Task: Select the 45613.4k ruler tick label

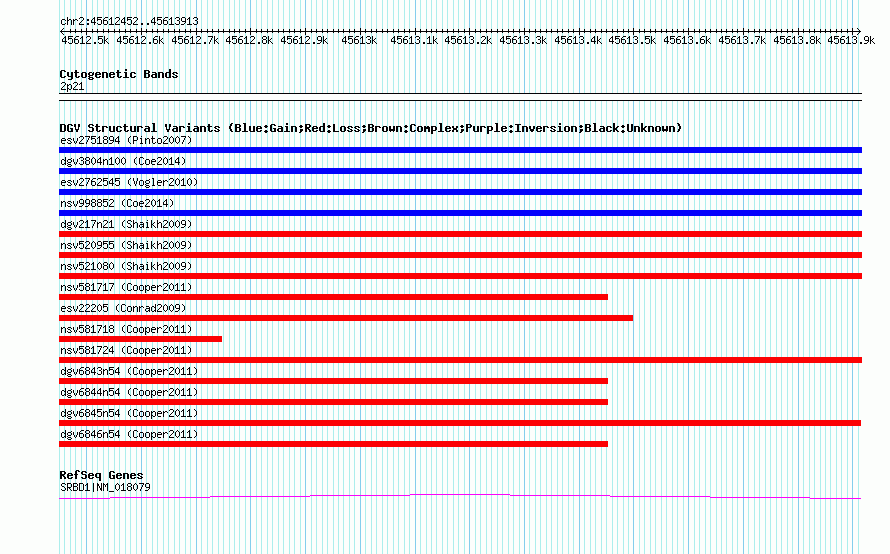Action: 578,40
